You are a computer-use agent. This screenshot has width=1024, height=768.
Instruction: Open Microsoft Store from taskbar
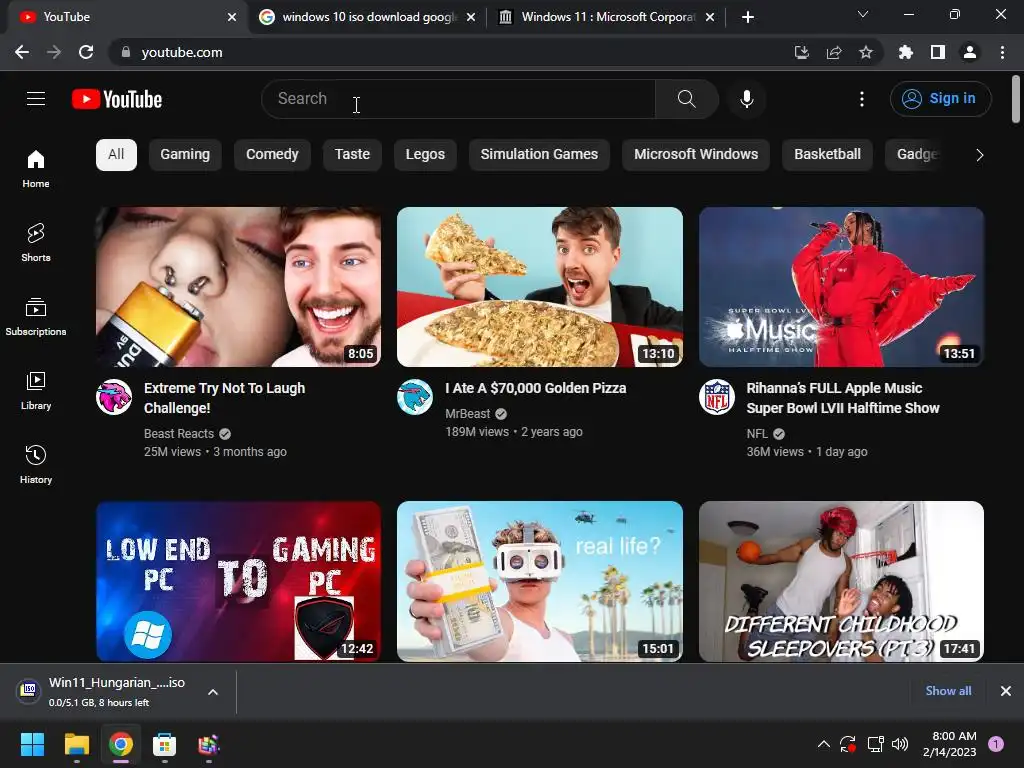pos(165,744)
